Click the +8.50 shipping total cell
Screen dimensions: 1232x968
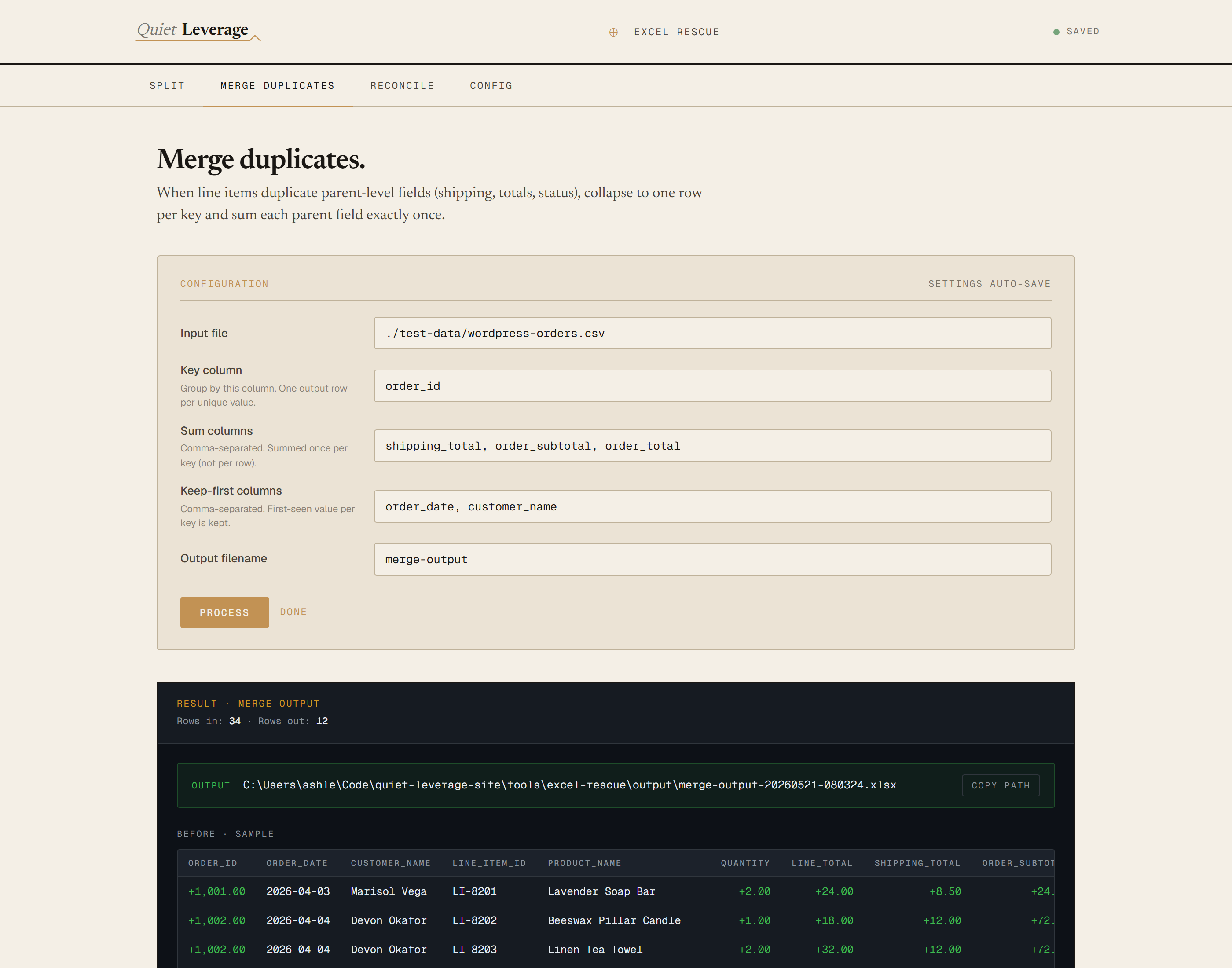pyautogui.click(x=945, y=891)
